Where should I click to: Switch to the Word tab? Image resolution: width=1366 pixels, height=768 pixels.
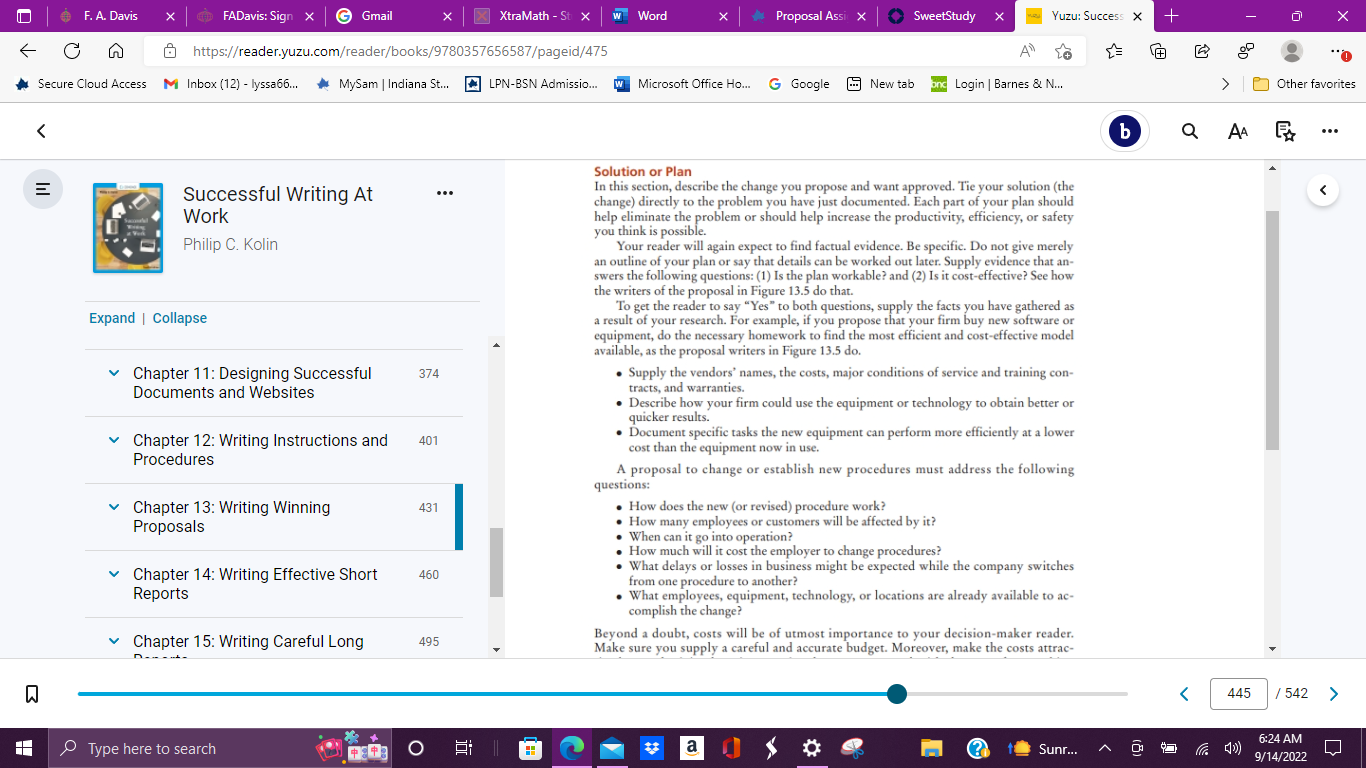click(x=670, y=16)
